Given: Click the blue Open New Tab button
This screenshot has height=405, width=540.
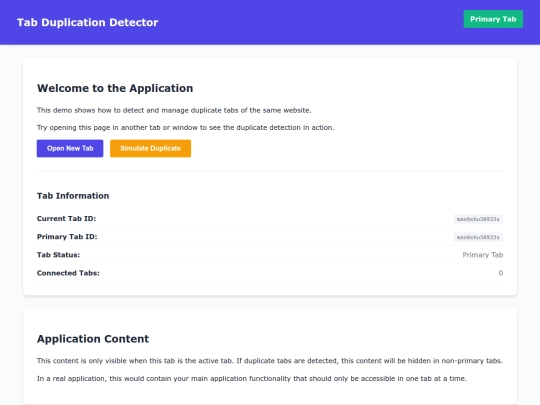Looking at the screenshot, I should 70,148.
